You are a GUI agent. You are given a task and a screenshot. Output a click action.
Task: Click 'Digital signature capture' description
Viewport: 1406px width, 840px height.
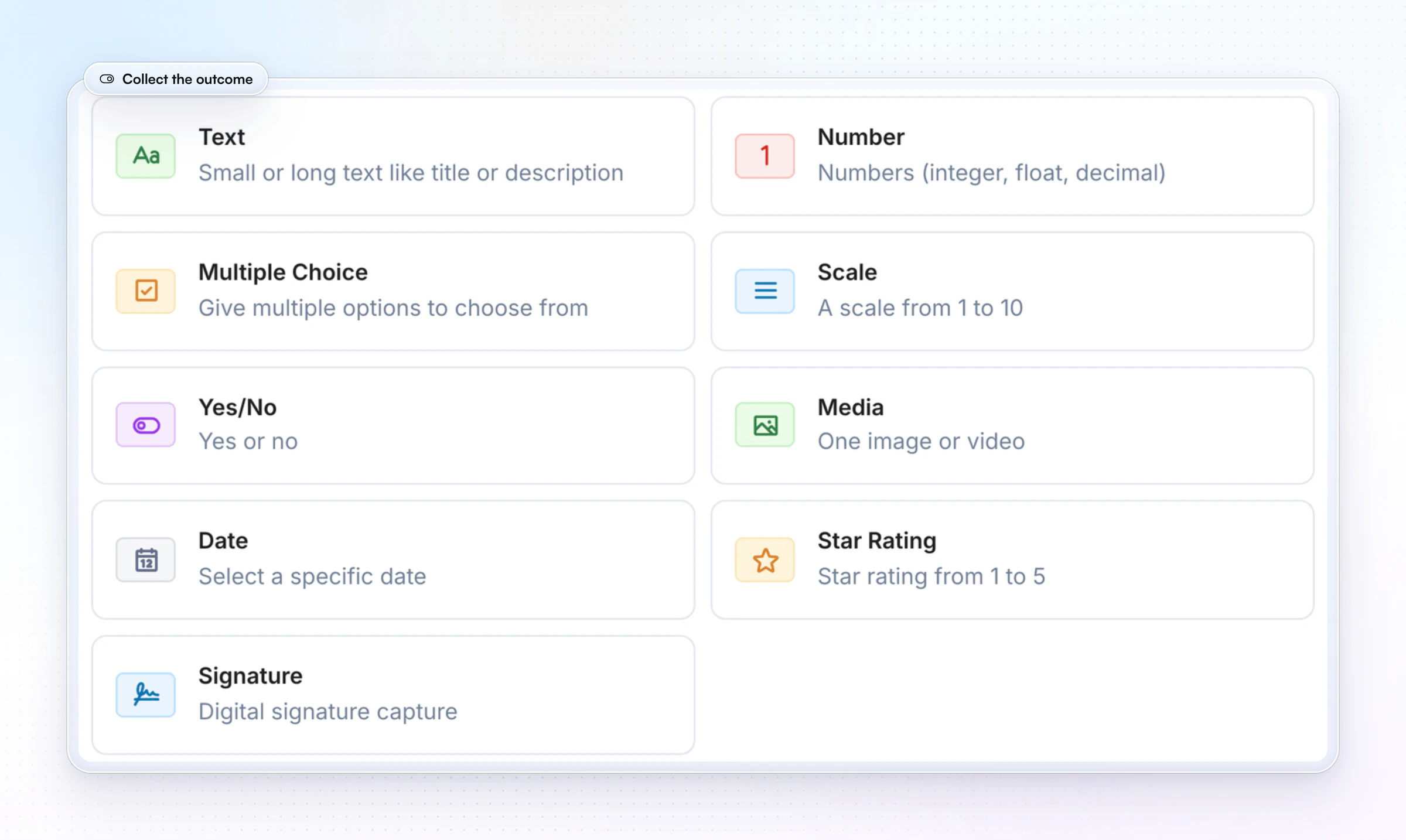coord(328,712)
